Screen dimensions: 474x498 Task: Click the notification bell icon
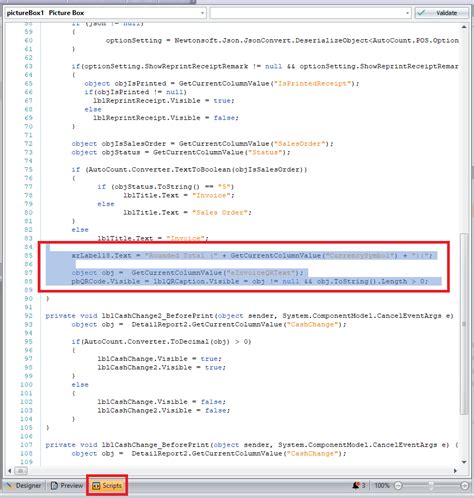[356, 485]
